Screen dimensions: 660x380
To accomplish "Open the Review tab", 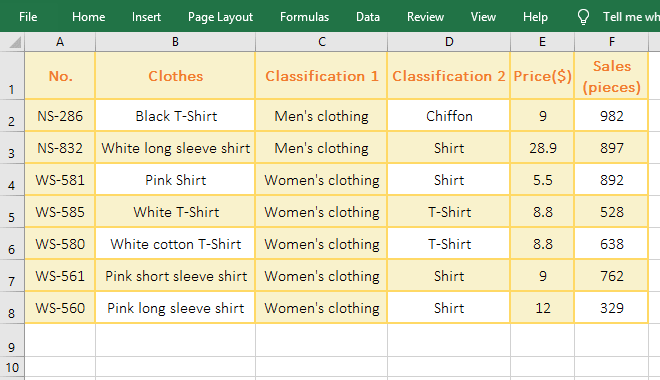I will click(x=425, y=17).
